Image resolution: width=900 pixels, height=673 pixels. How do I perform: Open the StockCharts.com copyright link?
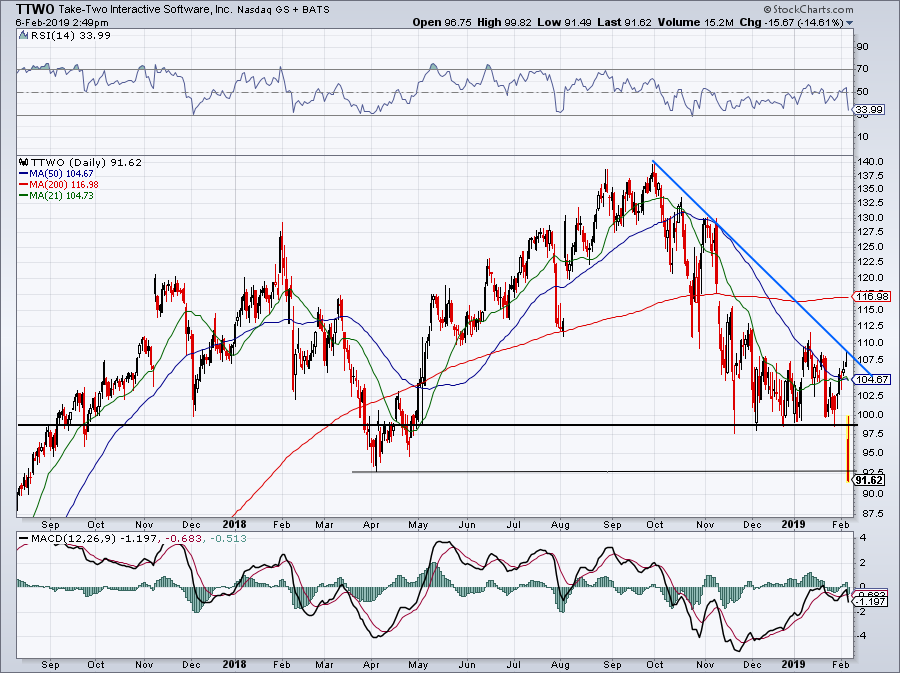808,9
